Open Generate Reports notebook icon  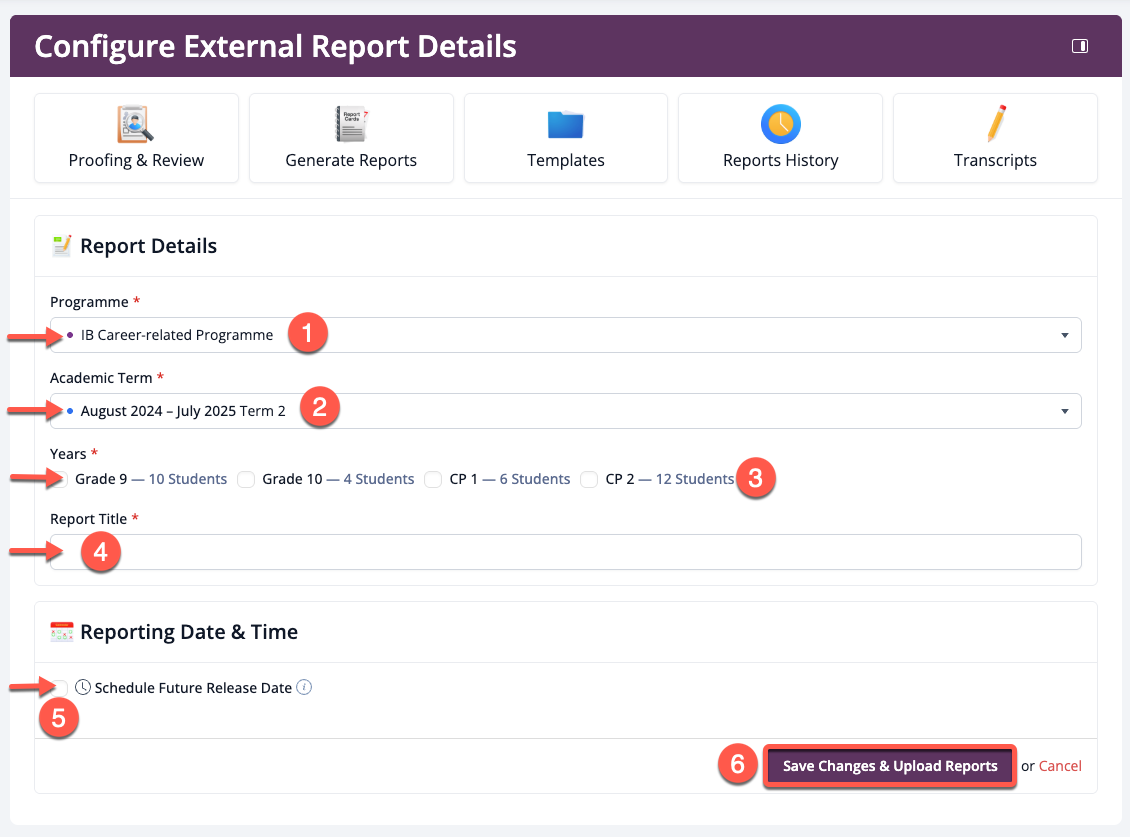coord(351,124)
